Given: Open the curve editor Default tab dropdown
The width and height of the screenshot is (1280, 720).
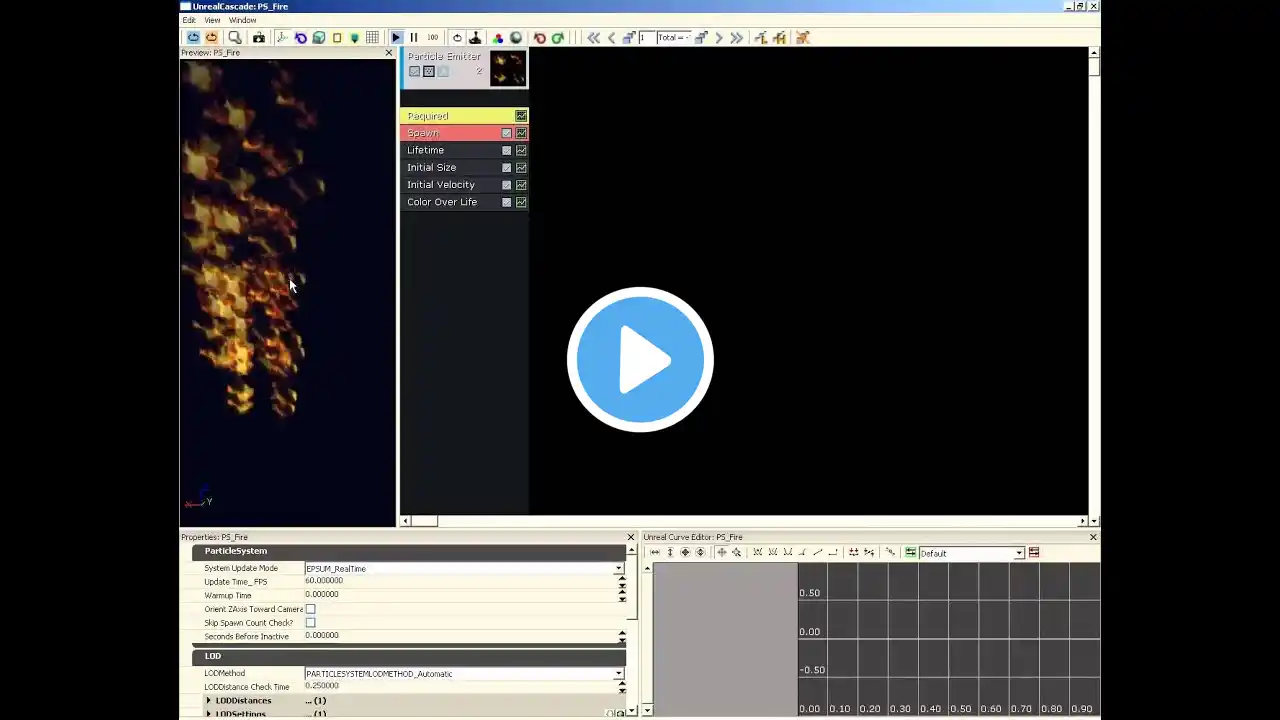Looking at the screenshot, I should point(1019,553).
